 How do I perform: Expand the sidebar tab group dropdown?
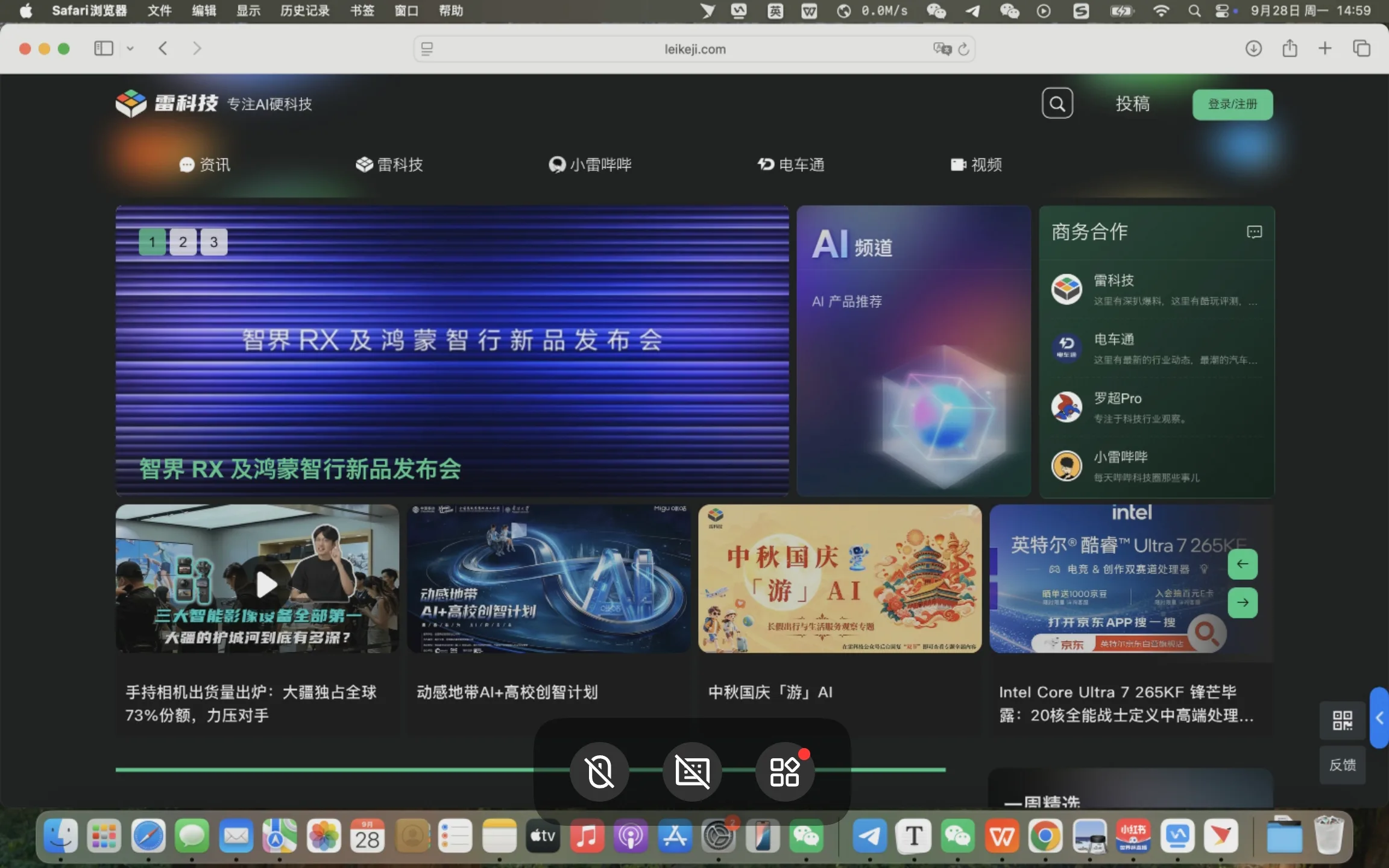click(130, 49)
